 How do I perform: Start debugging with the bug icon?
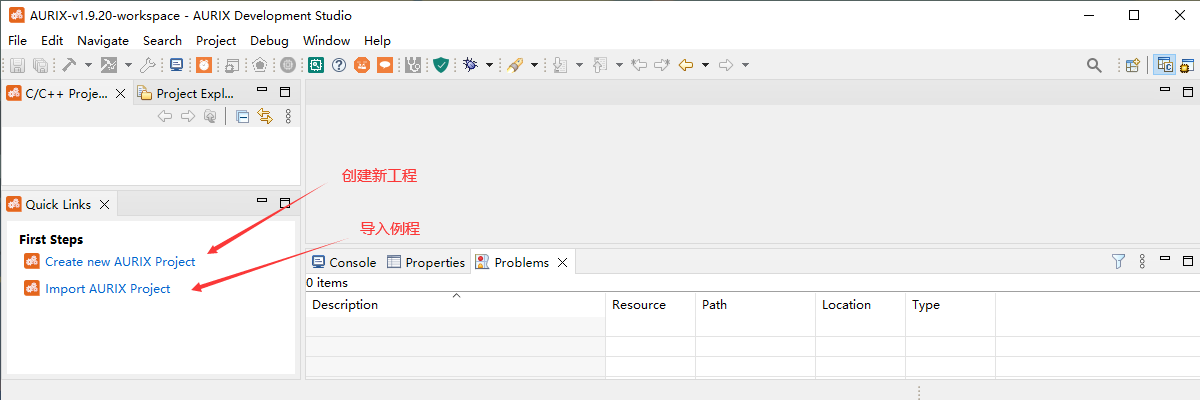coord(470,65)
